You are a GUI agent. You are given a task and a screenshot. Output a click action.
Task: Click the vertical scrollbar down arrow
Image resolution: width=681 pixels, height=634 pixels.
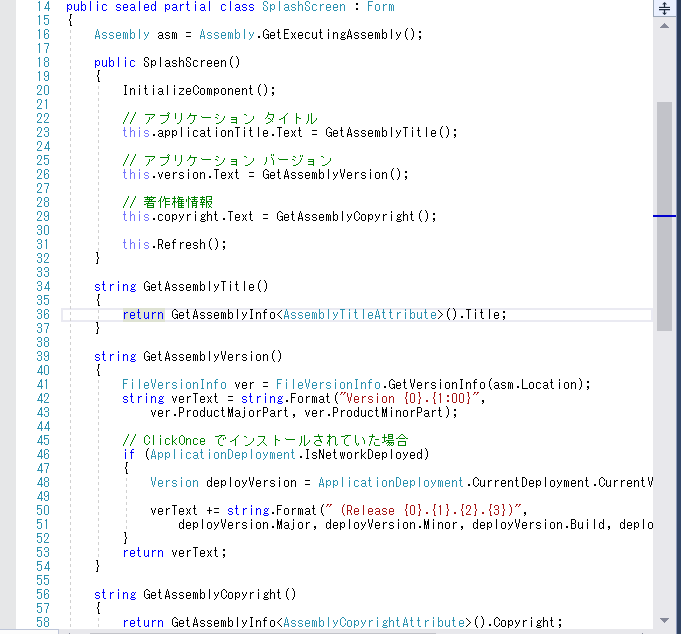coord(664,621)
